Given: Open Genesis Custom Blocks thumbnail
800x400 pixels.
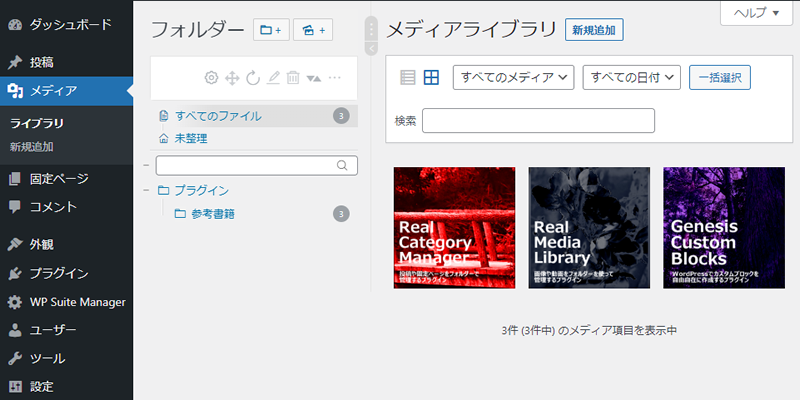Looking at the screenshot, I should (x=724, y=228).
